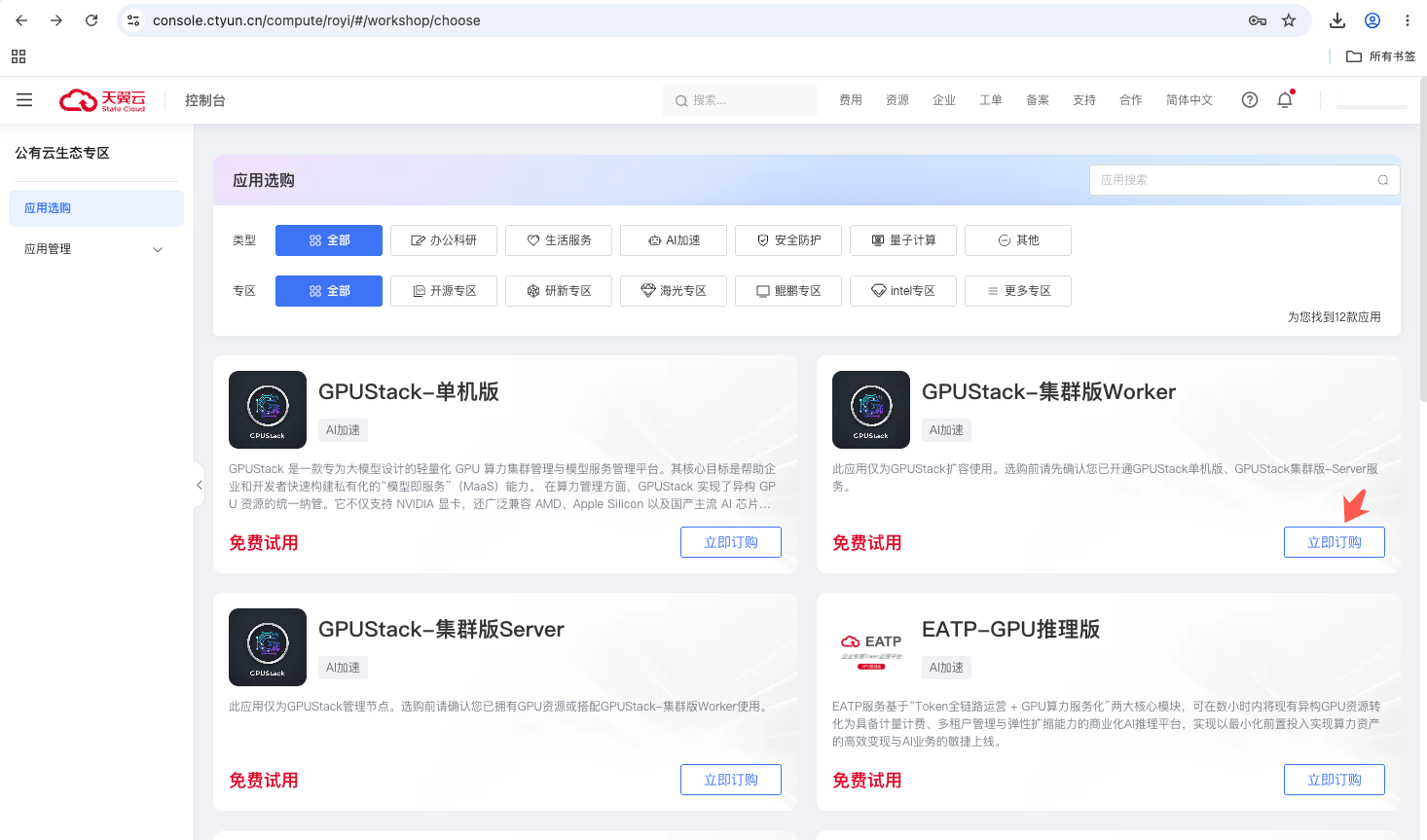Go to 控制台 console home

coord(205,100)
